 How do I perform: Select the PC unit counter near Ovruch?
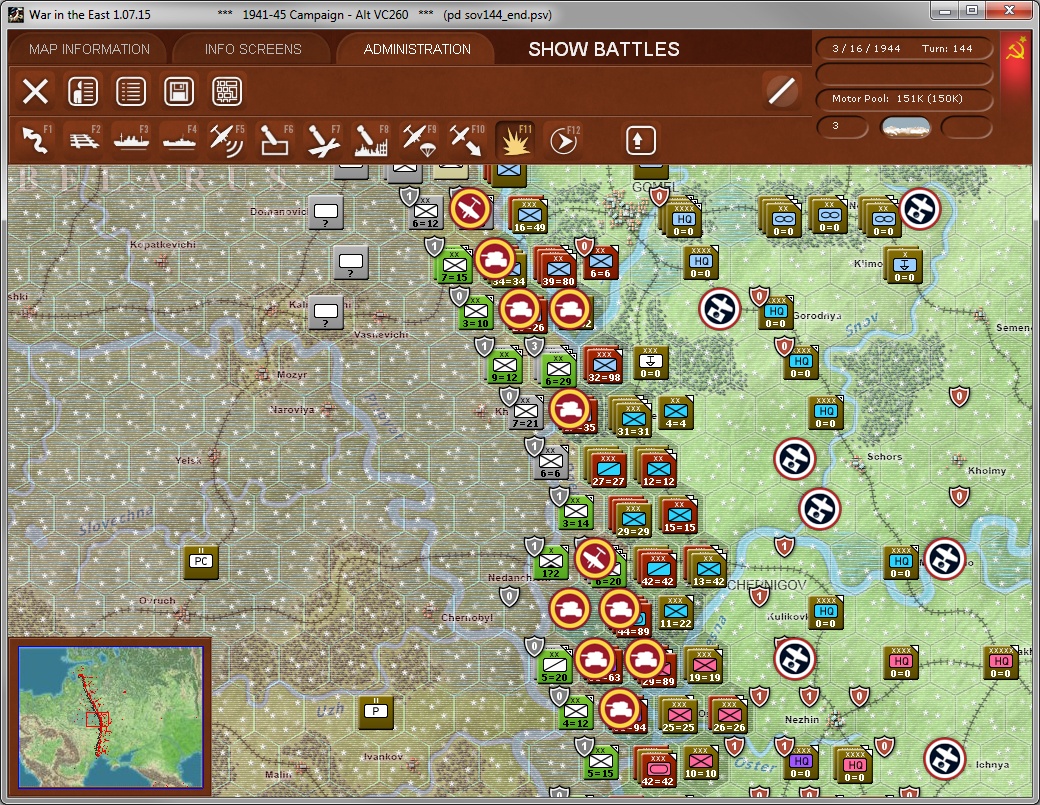coord(201,562)
